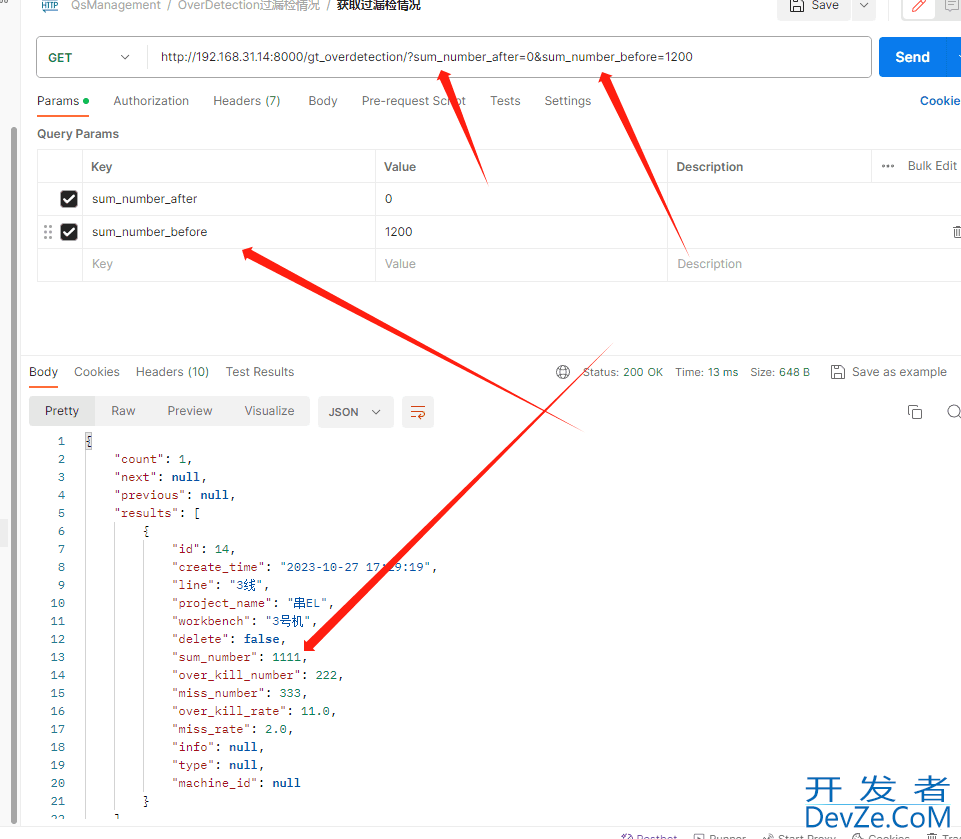Screen dimensions: 961x839
Task: Click the "Size: 648 B" text
Action: click(x=780, y=372)
